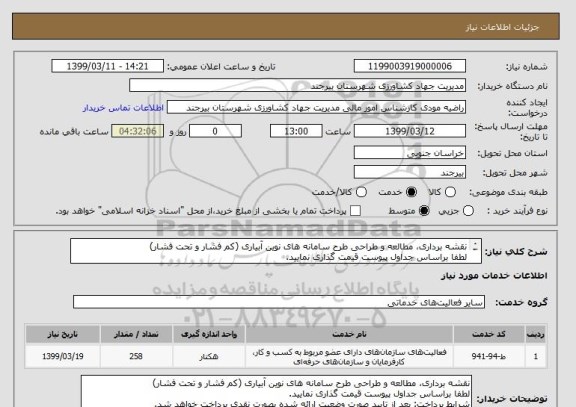Click the واحد اندازه گیری column header
576x407 pixels.
tap(209, 334)
